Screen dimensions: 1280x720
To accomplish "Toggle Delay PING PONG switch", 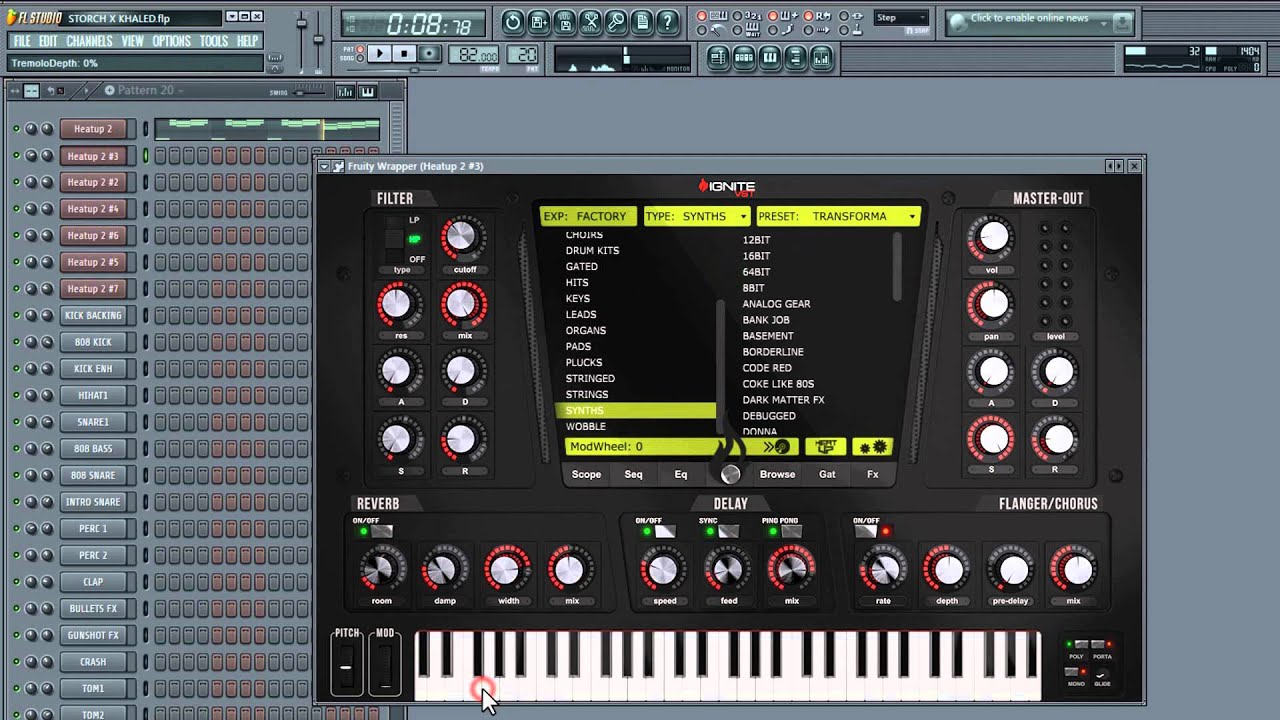I will tap(791, 531).
